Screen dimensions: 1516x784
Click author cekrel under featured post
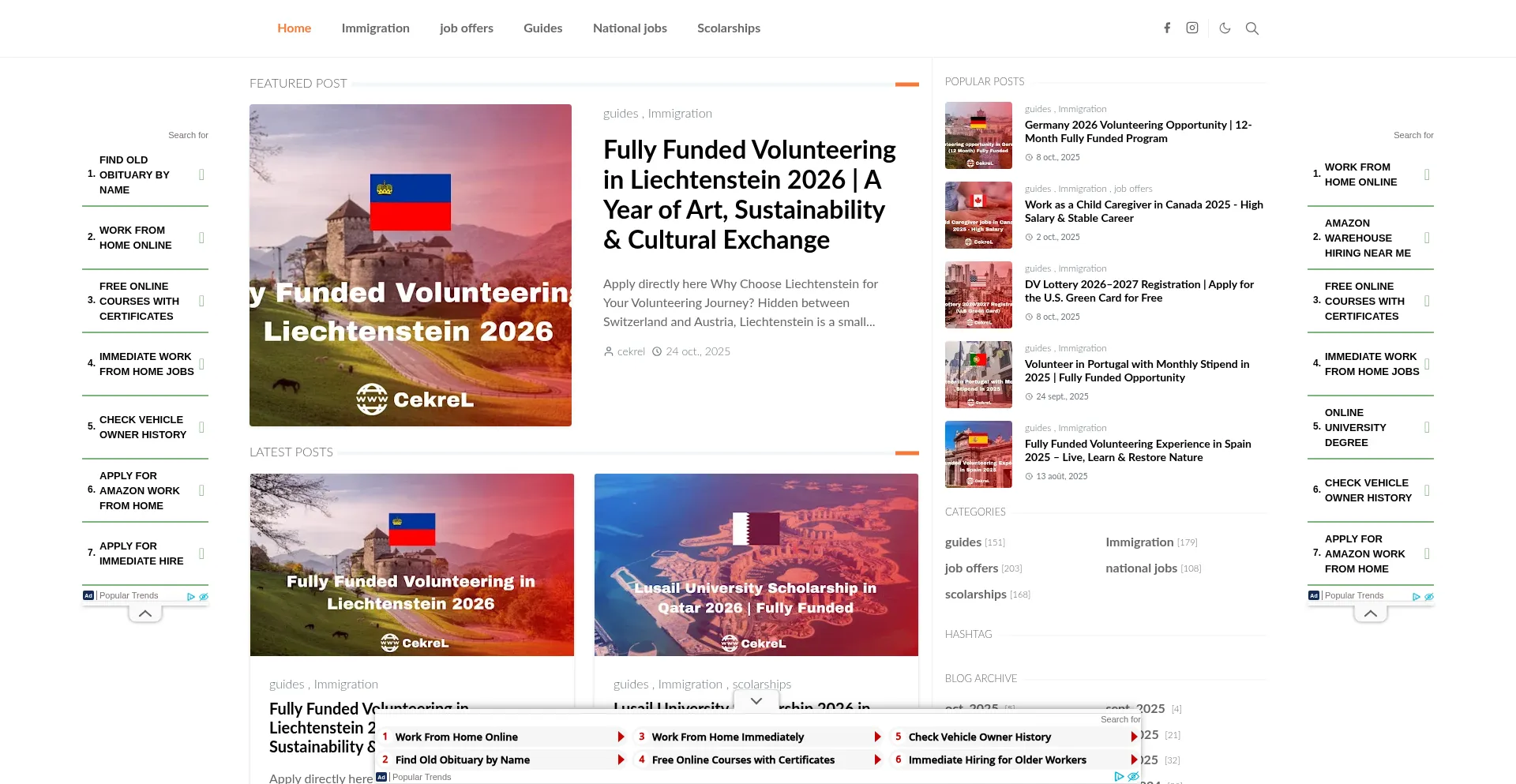tap(631, 351)
